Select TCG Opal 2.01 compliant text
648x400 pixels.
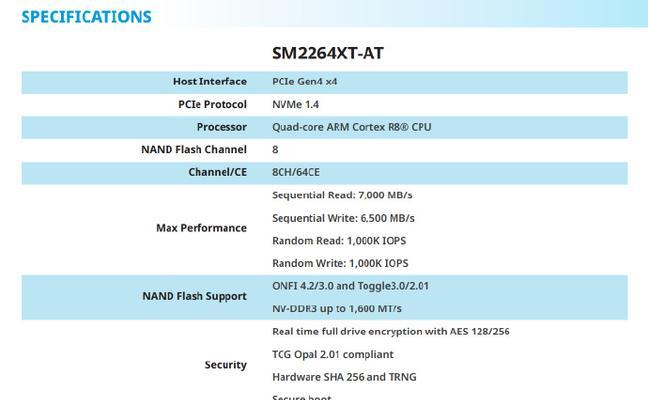[x=333, y=355]
